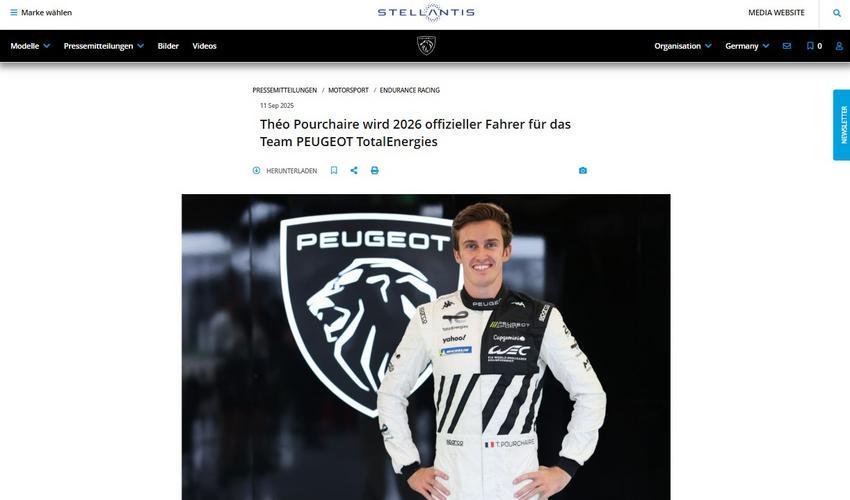
Task: Open the search magnifier icon
Action: [837, 13]
